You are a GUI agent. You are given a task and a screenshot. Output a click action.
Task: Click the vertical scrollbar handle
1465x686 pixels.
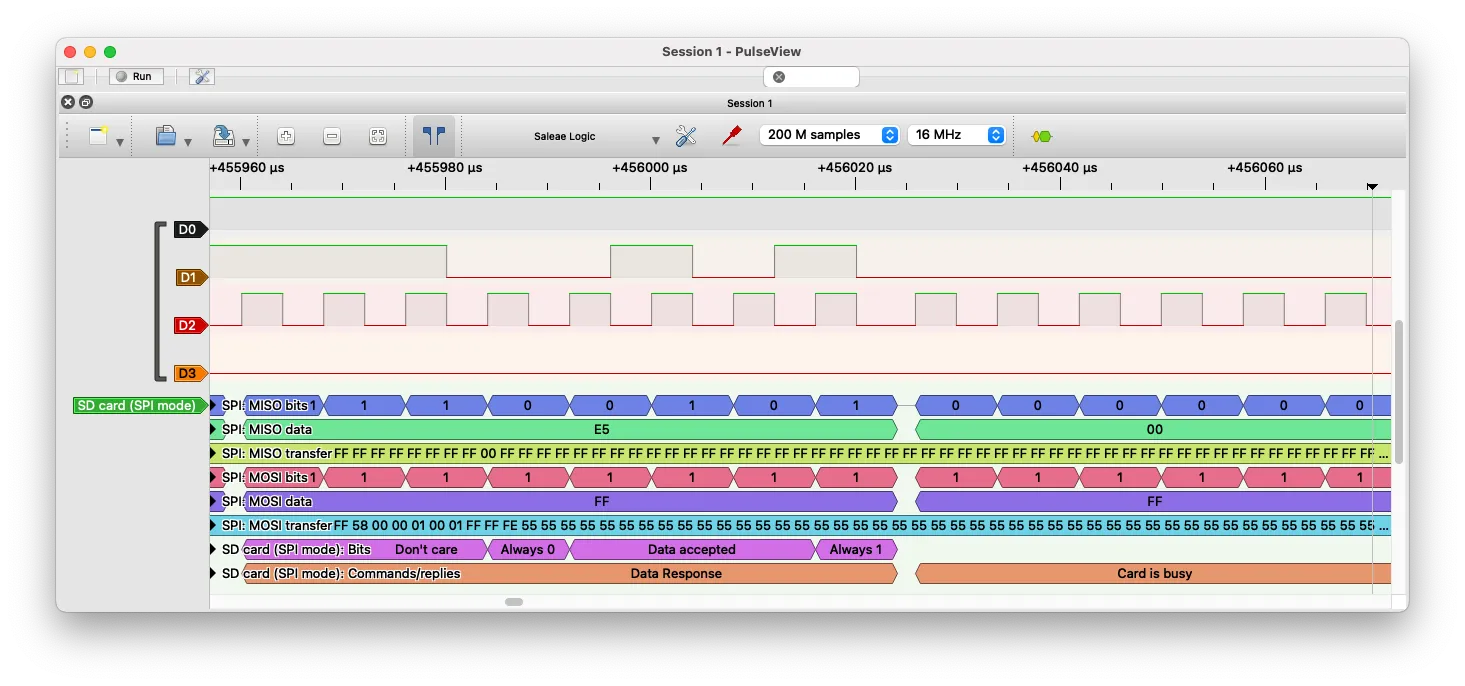click(x=1399, y=392)
